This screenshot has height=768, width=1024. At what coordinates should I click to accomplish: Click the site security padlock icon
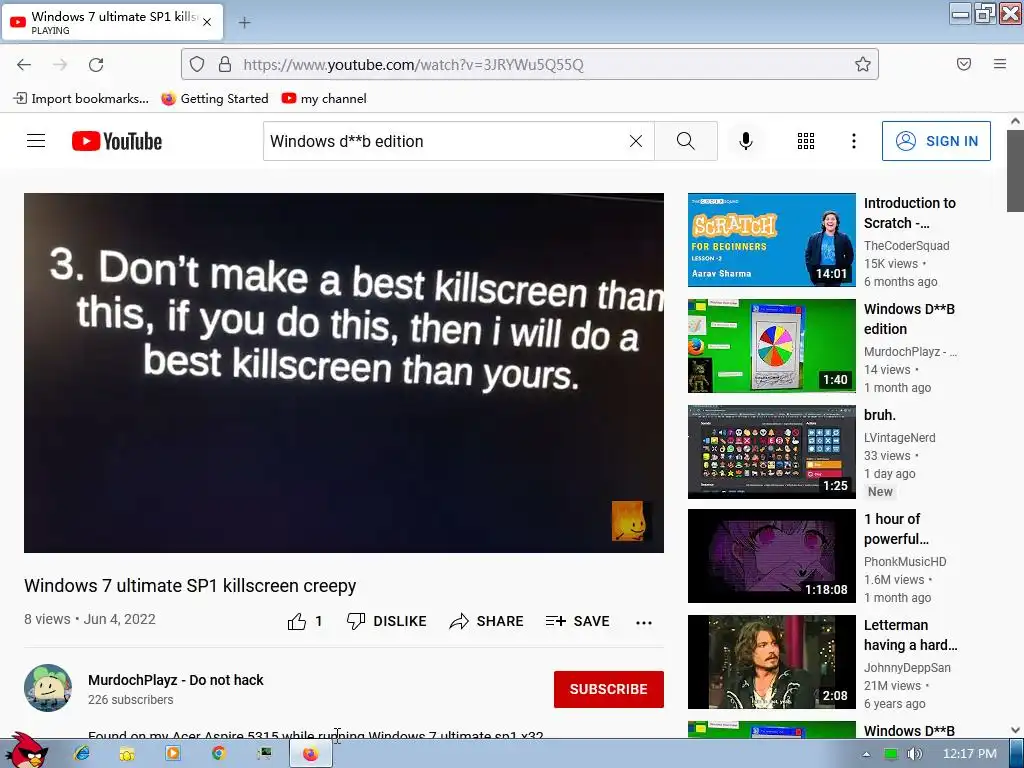pos(225,64)
